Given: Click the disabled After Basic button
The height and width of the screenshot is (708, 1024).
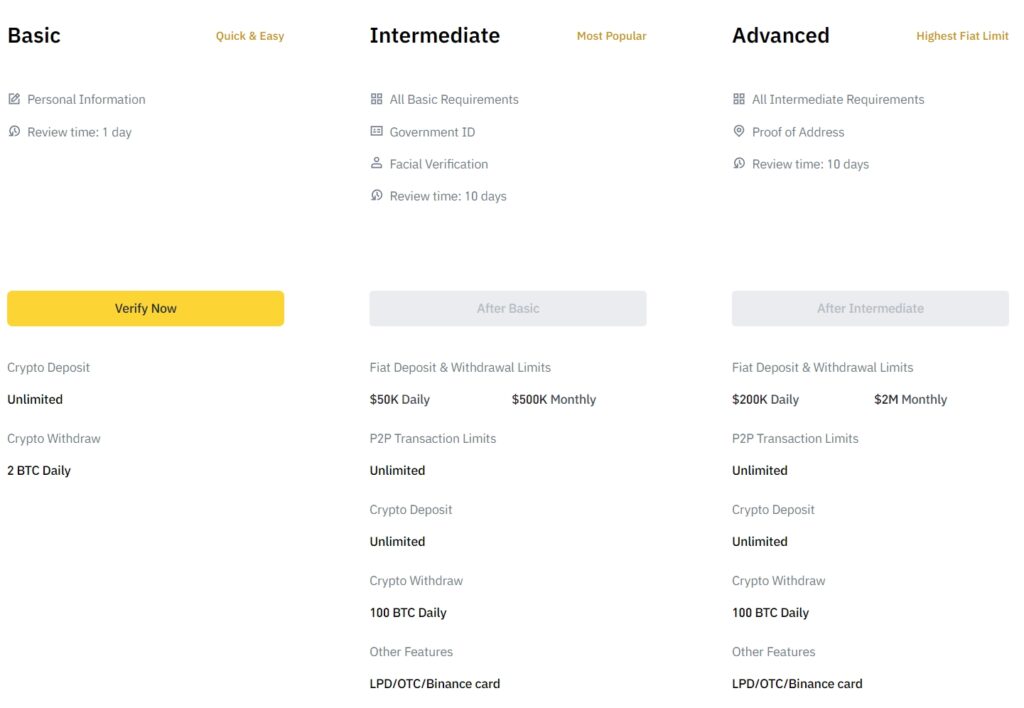Looking at the screenshot, I should pos(508,308).
